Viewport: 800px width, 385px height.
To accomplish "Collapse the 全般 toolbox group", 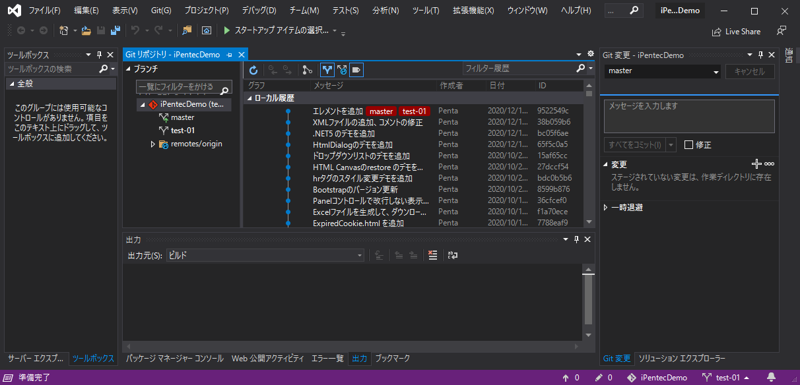I will [x=11, y=84].
